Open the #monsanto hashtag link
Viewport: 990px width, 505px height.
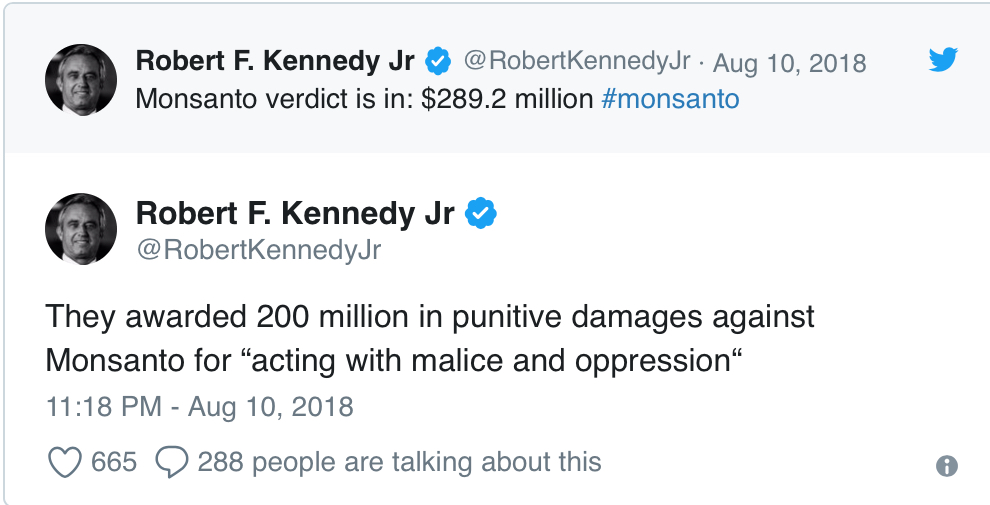pyautogui.click(x=671, y=99)
